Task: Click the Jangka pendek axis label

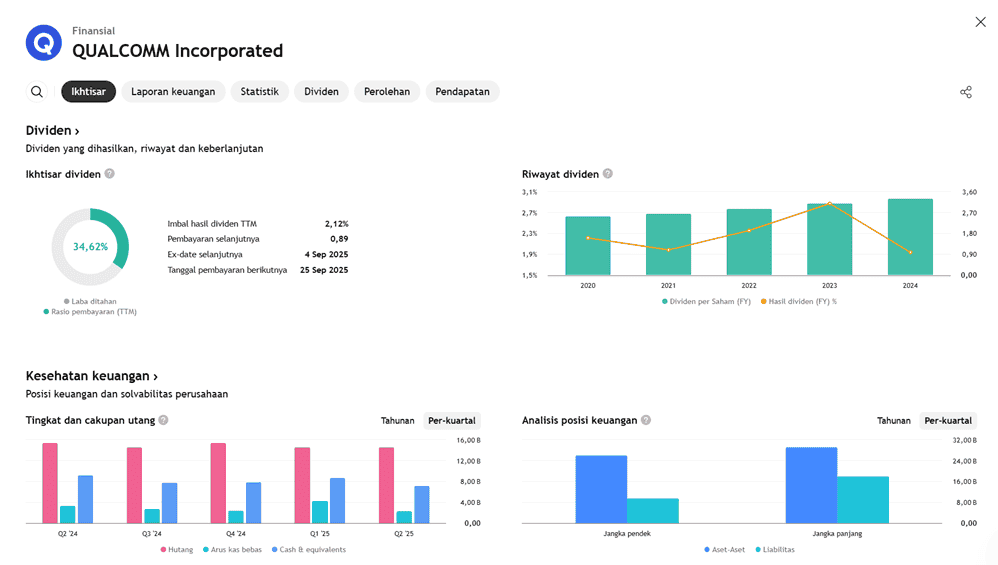Action: click(627, 534)
